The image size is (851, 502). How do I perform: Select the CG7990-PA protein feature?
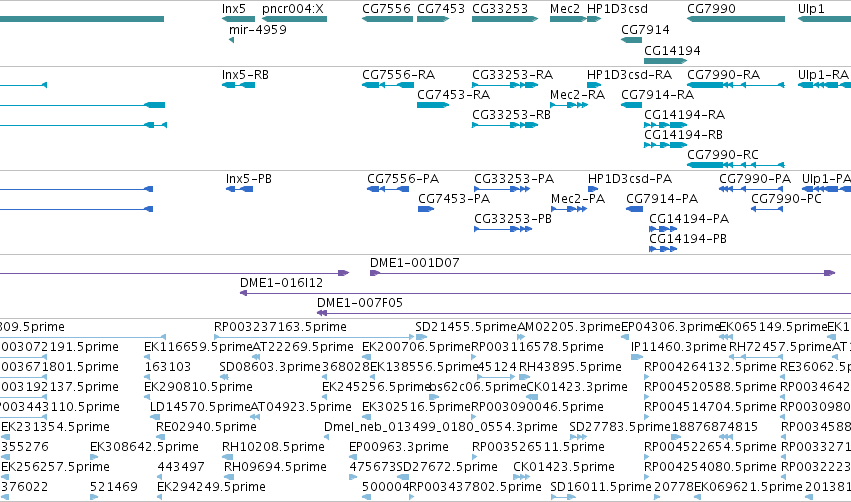[751, 189]
